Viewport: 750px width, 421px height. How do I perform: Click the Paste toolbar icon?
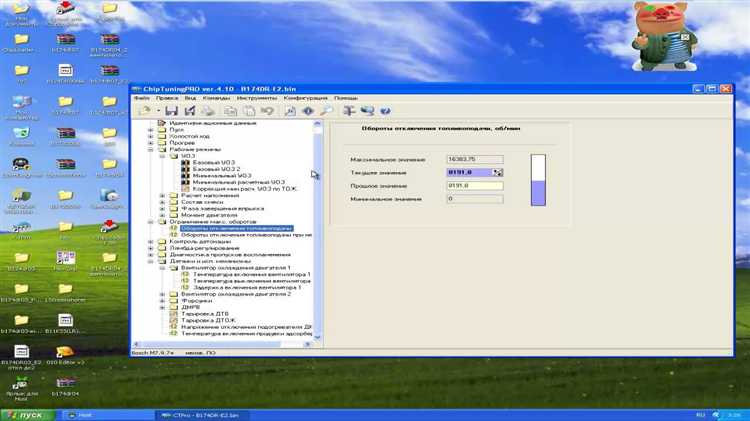click(x=249, y=111)
